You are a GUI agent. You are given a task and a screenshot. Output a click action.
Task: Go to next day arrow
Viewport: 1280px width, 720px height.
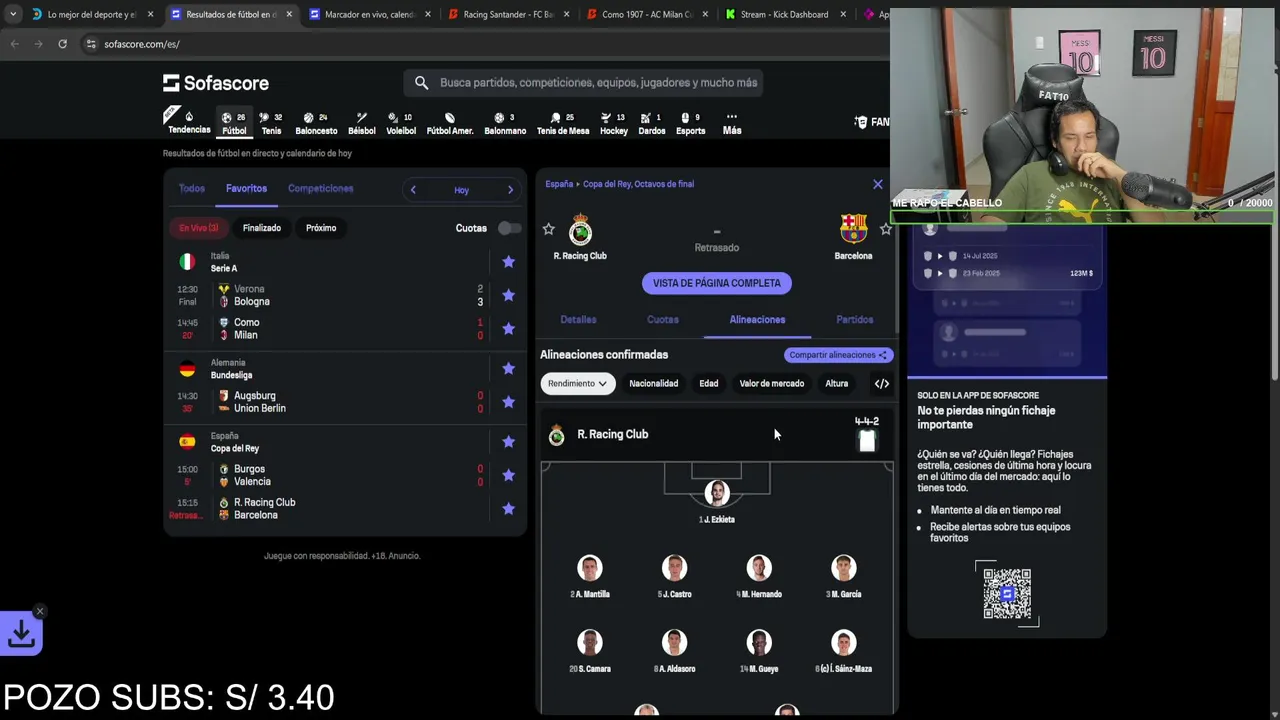pos(510,190)
